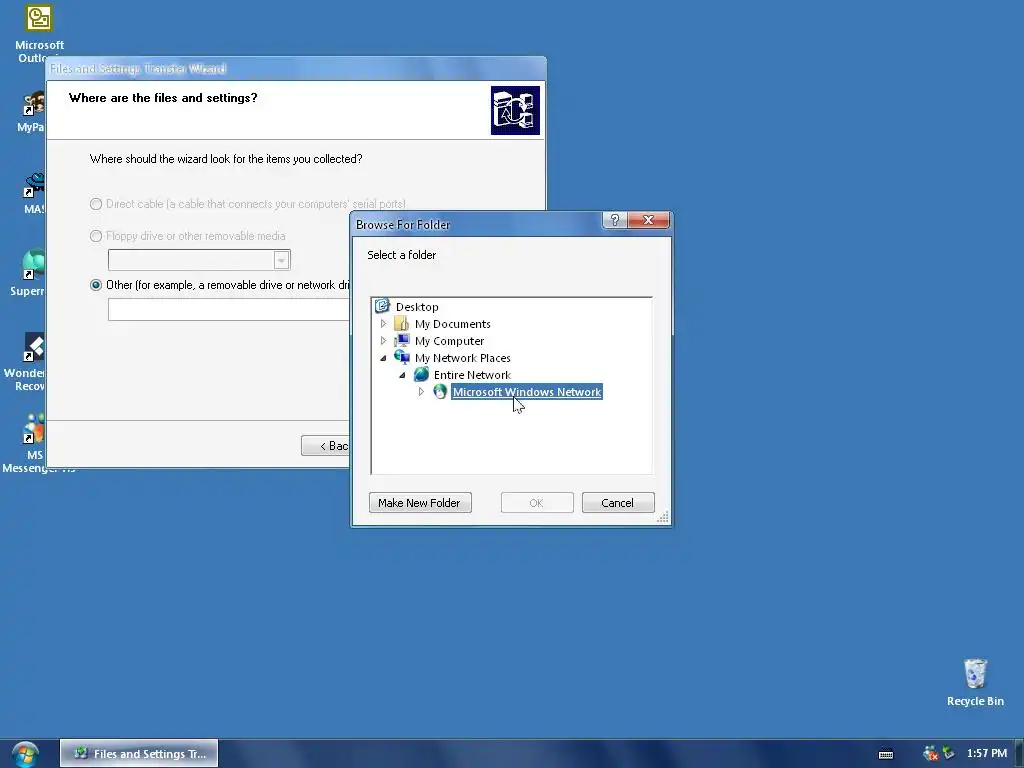Click the path input field for Other
This screenshot has width=1024, height=768.
[x=229, y=310]
